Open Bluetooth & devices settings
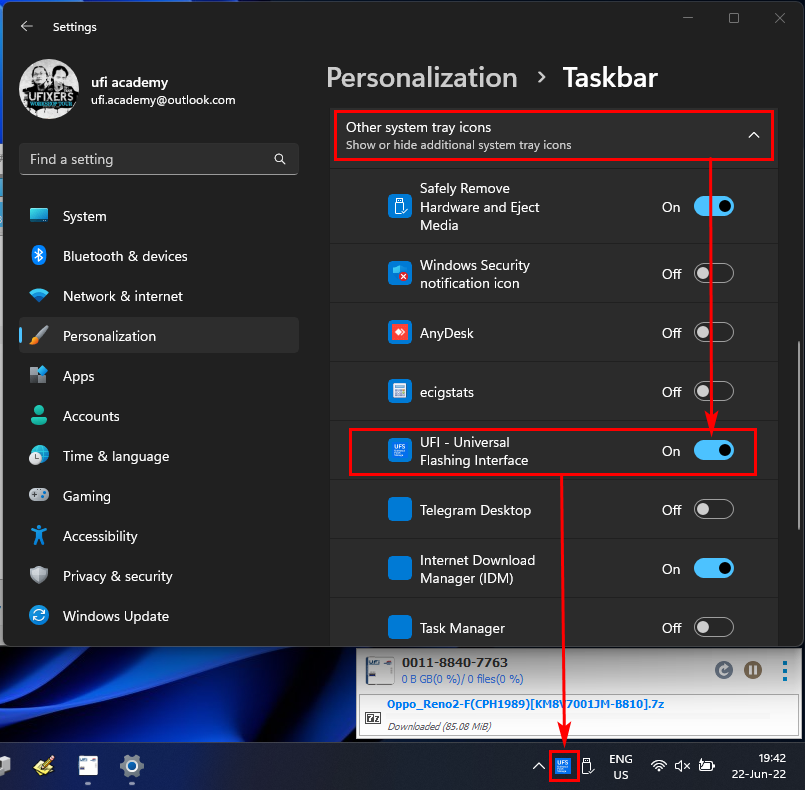The image size is (805, 790). point(159,256)
